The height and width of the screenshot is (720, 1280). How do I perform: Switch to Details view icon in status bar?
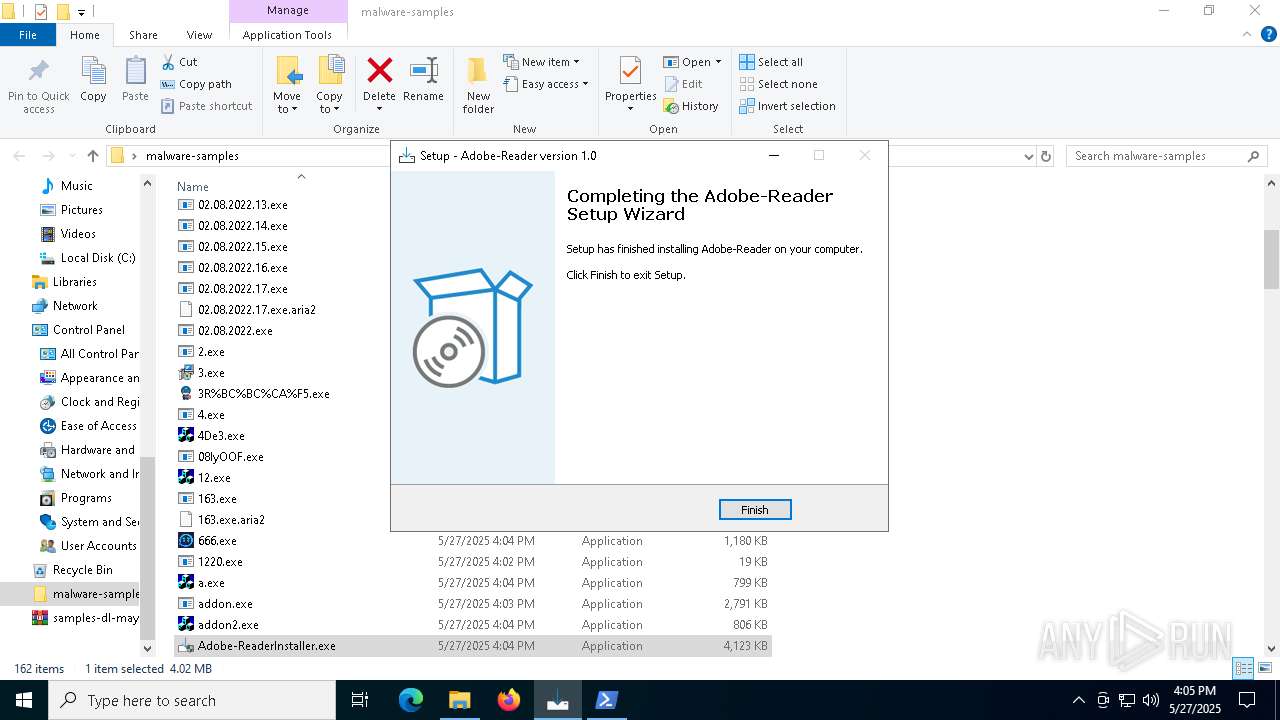pos(1243,668)
